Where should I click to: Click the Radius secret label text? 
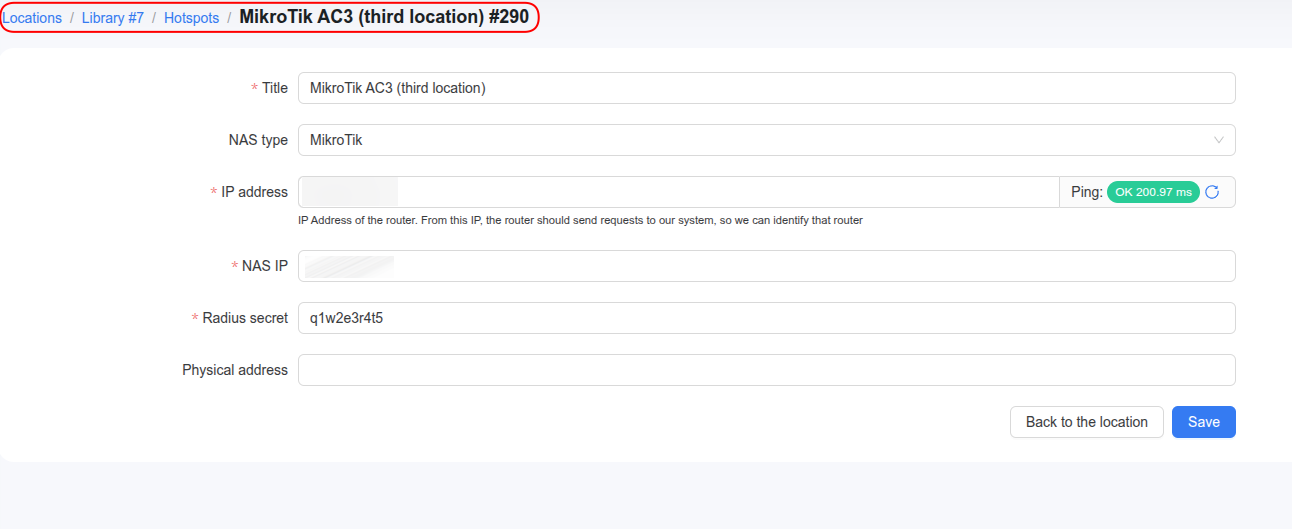tap(245, 318)
